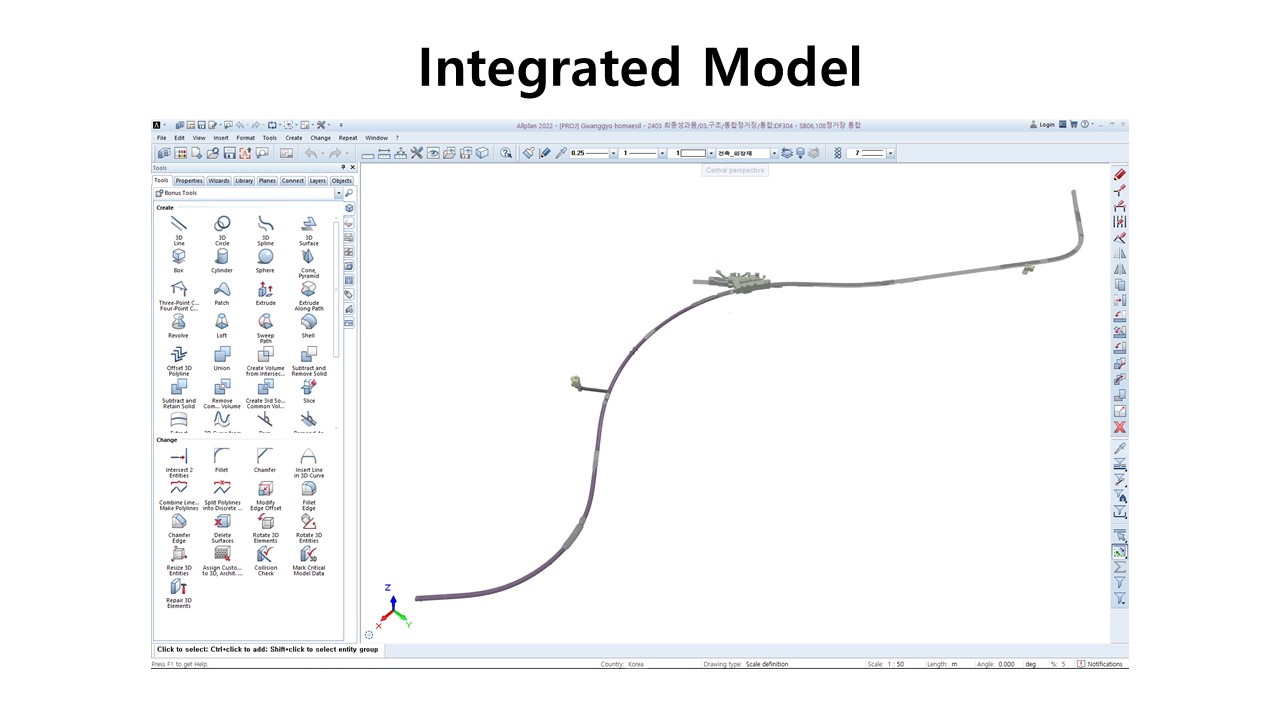Select the Union tool icon

point(222,355)
